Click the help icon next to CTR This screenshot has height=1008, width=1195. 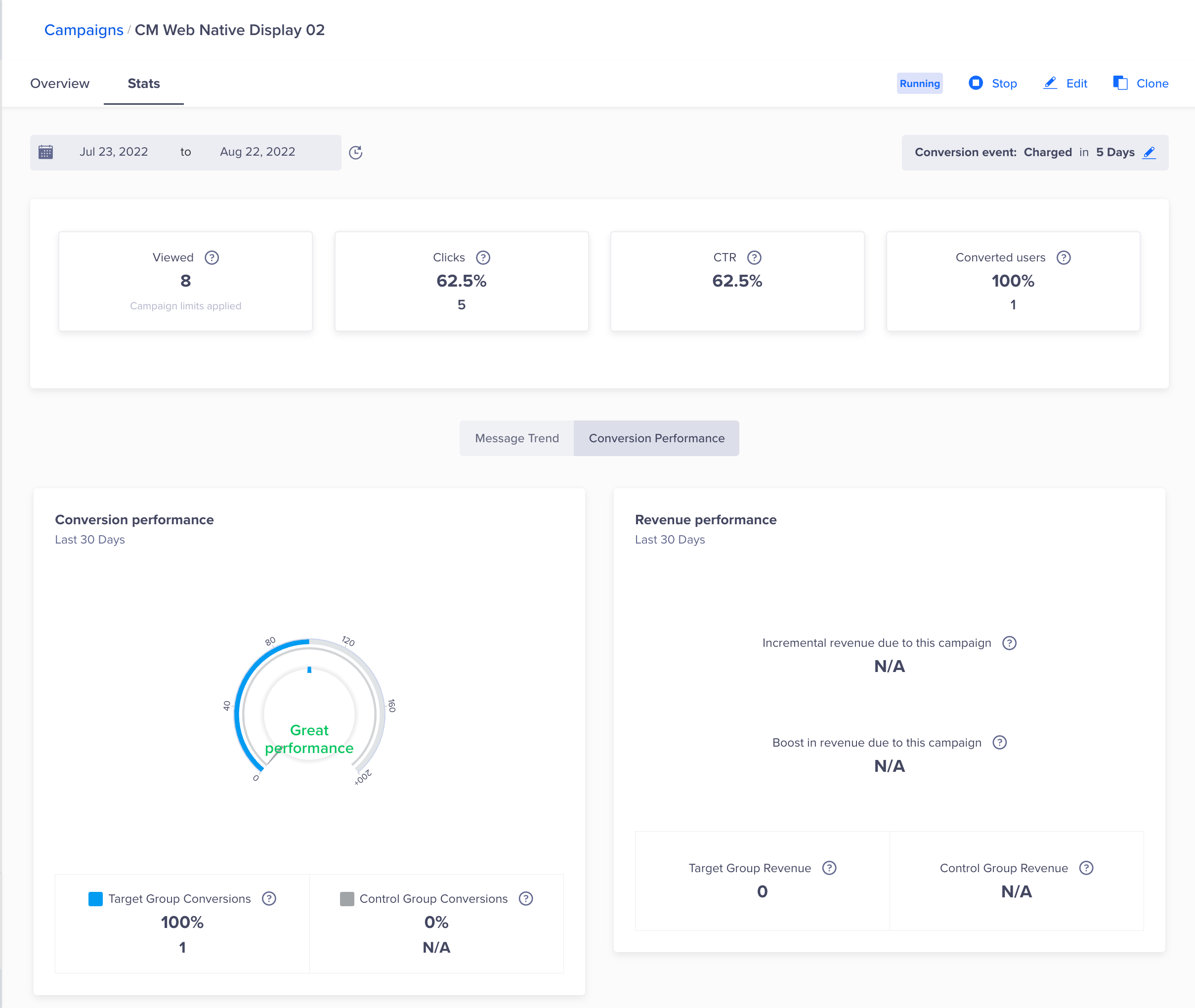pos(754,258)
